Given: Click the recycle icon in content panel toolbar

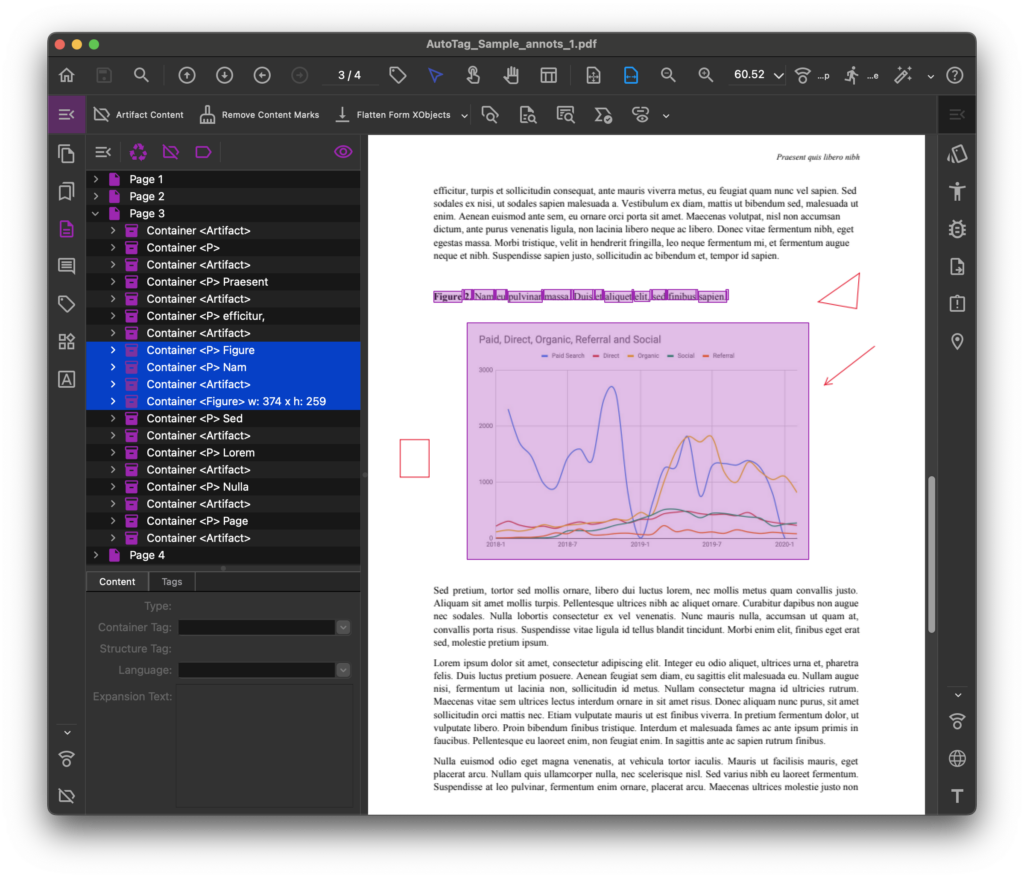Looking at the screenshot, I should 138,152.
